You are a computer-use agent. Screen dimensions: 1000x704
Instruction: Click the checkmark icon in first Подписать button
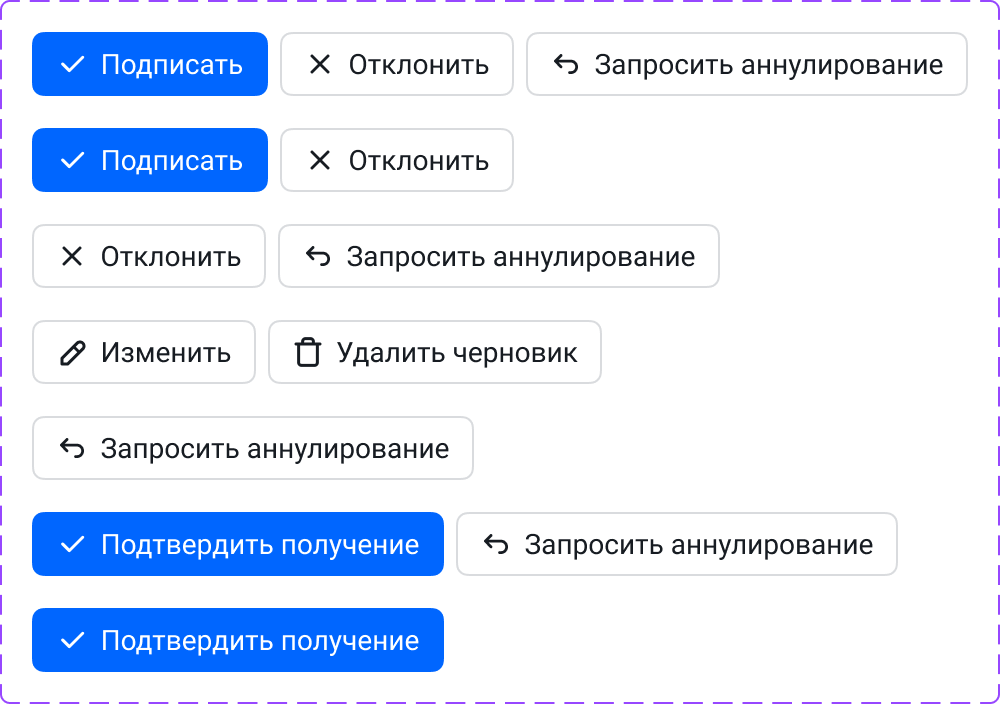pyautogui.click(x=71, y=64)
